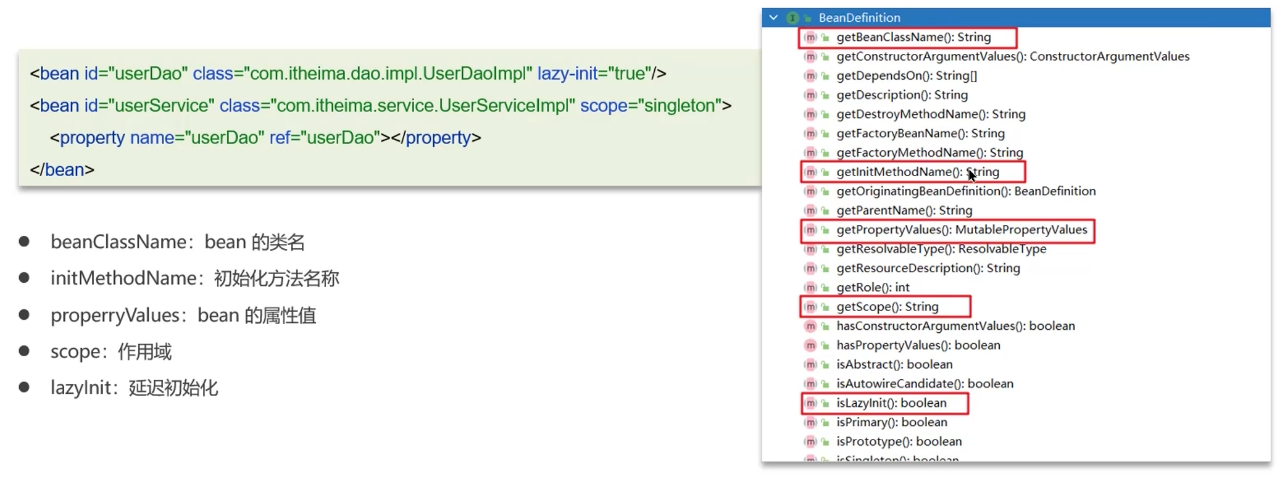Click method icon beside getFactoryBeanName()
The image size is (1284, 489).
(811, 133)
